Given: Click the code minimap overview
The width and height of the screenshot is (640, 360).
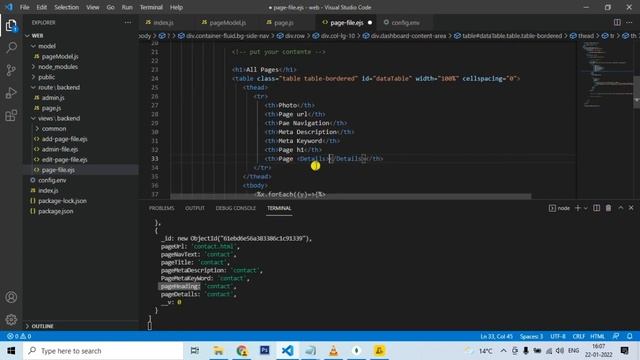Looking at the screenshot, I should (x=604, y=76).
